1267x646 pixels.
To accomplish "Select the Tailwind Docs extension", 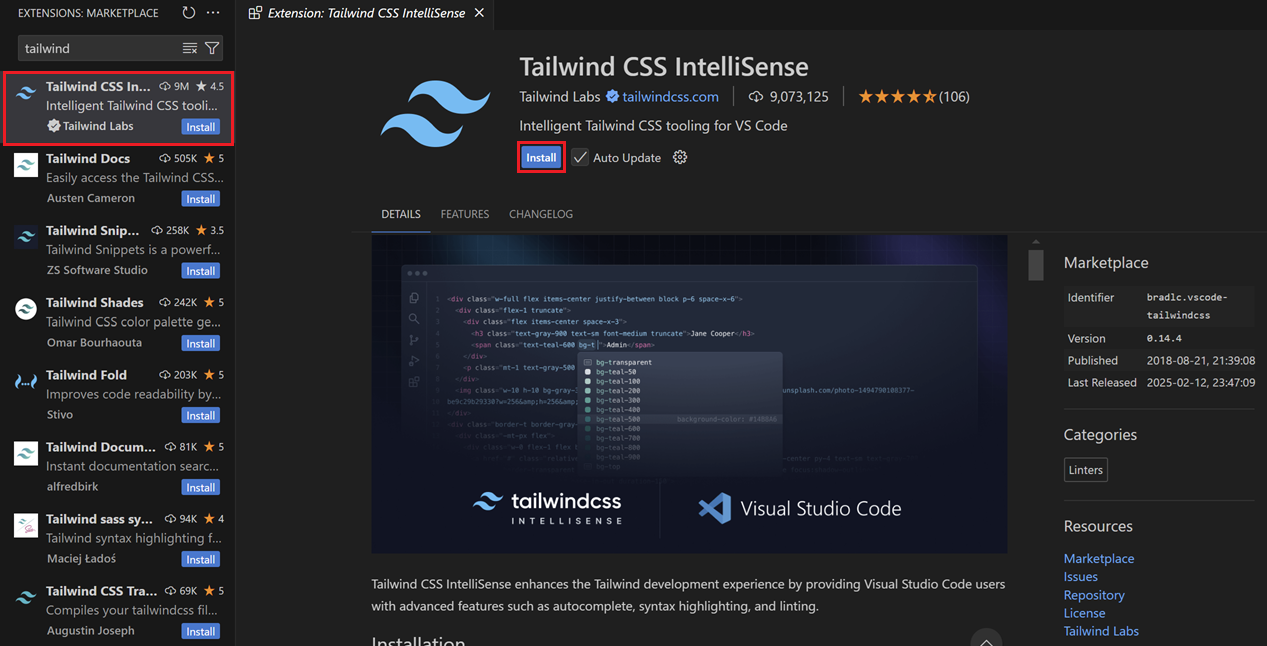I will (118, 178).
